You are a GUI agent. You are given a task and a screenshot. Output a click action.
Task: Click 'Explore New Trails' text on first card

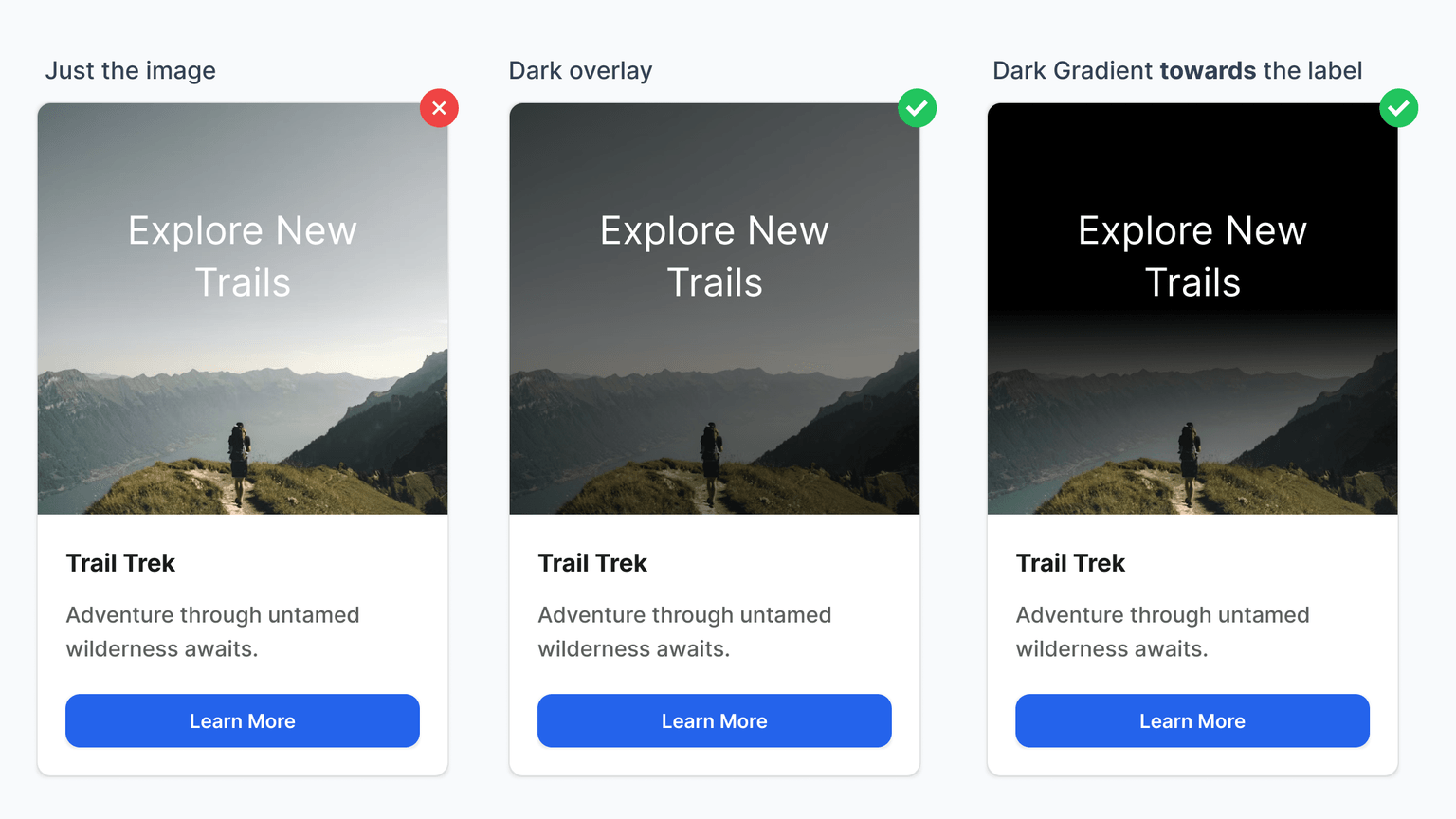[x=243, y=256]
